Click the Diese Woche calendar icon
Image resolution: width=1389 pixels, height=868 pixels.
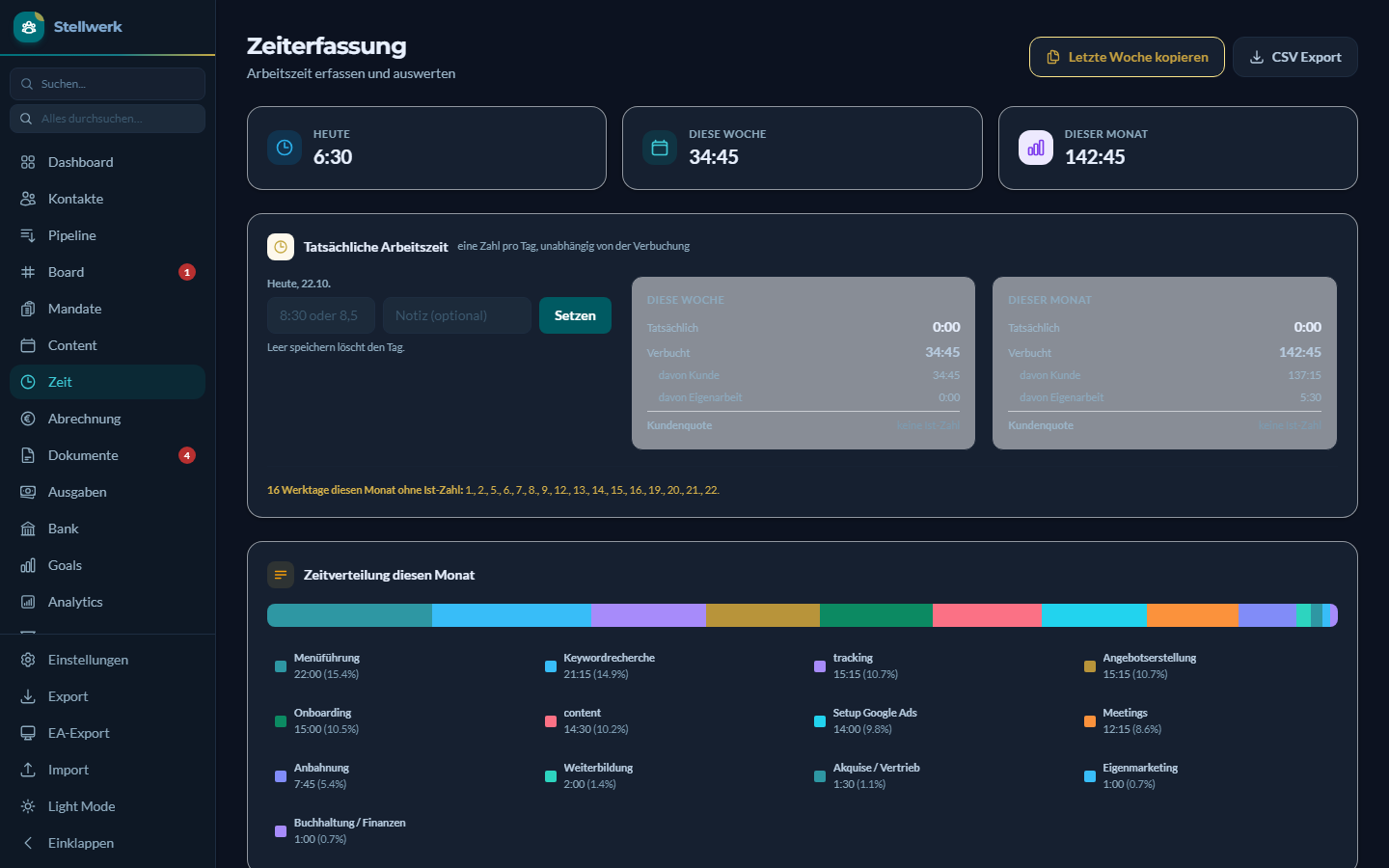660,148
